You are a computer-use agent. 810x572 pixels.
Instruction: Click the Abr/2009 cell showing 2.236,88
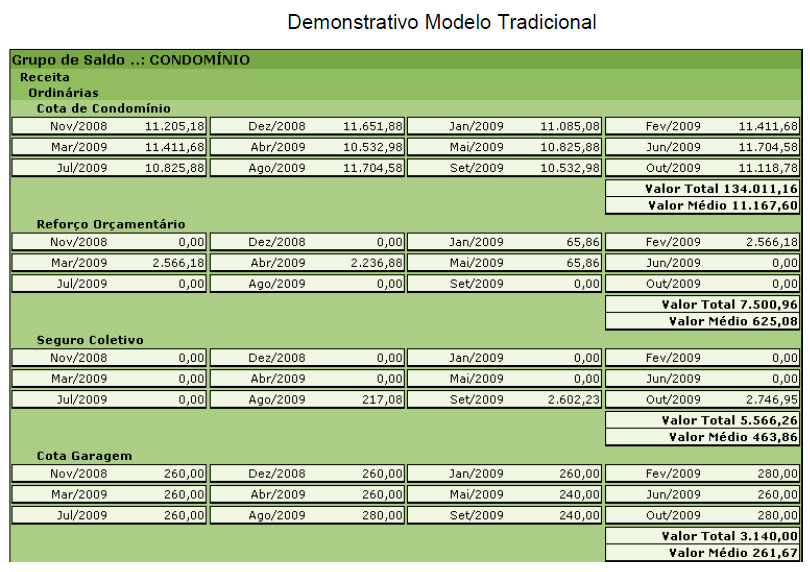click(x=307, y=263)
